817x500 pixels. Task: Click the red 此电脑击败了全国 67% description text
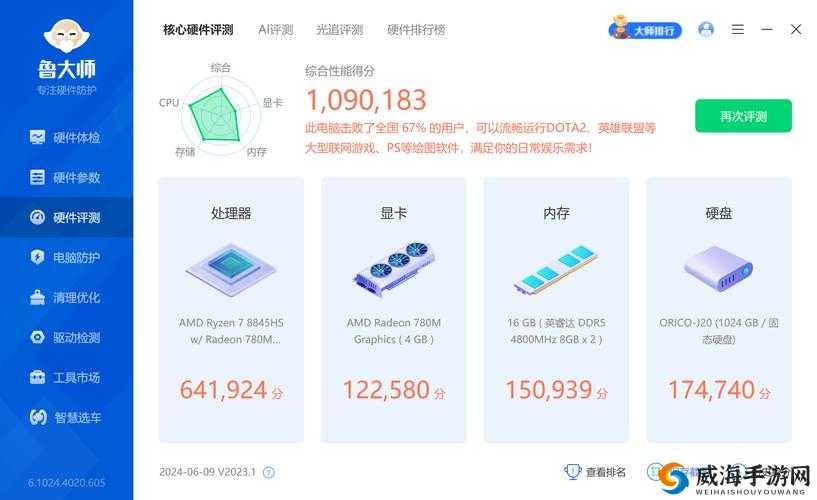tap(480, 138)
